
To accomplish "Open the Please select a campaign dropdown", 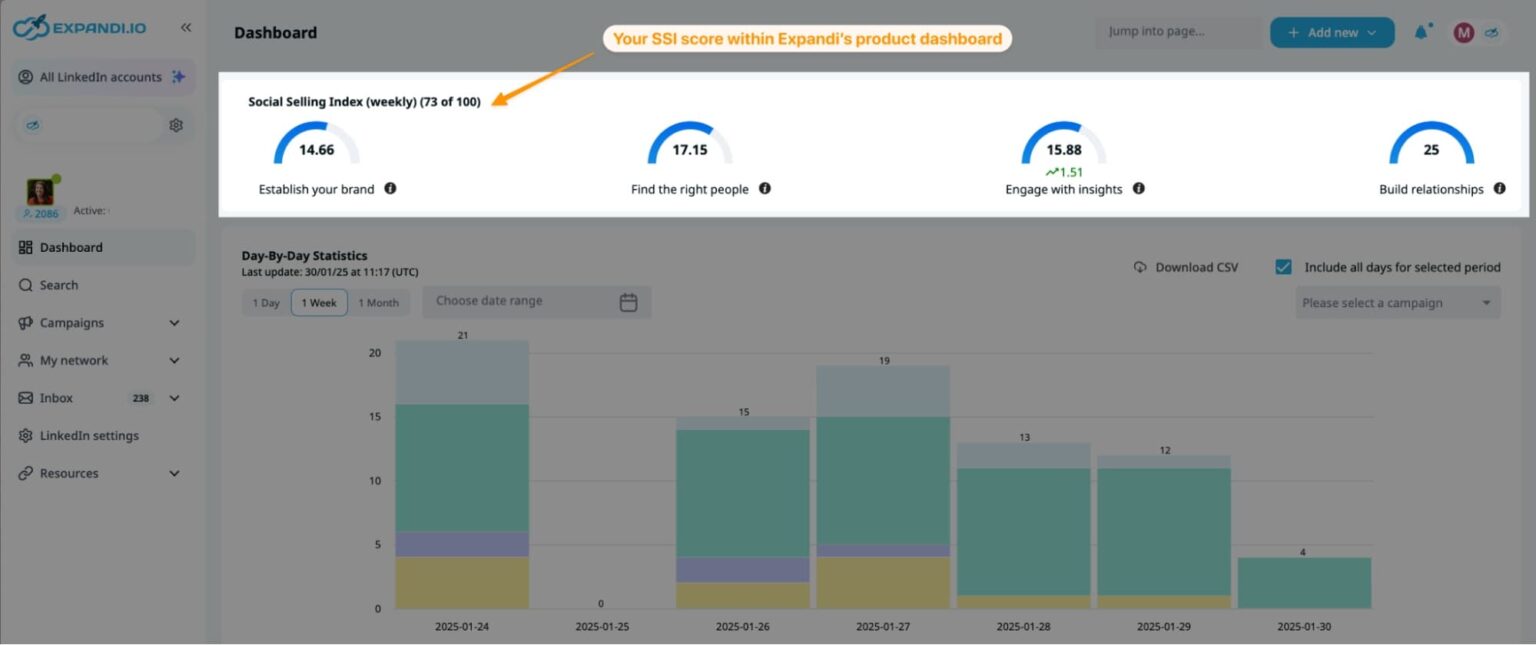I will click(1396, 302).
